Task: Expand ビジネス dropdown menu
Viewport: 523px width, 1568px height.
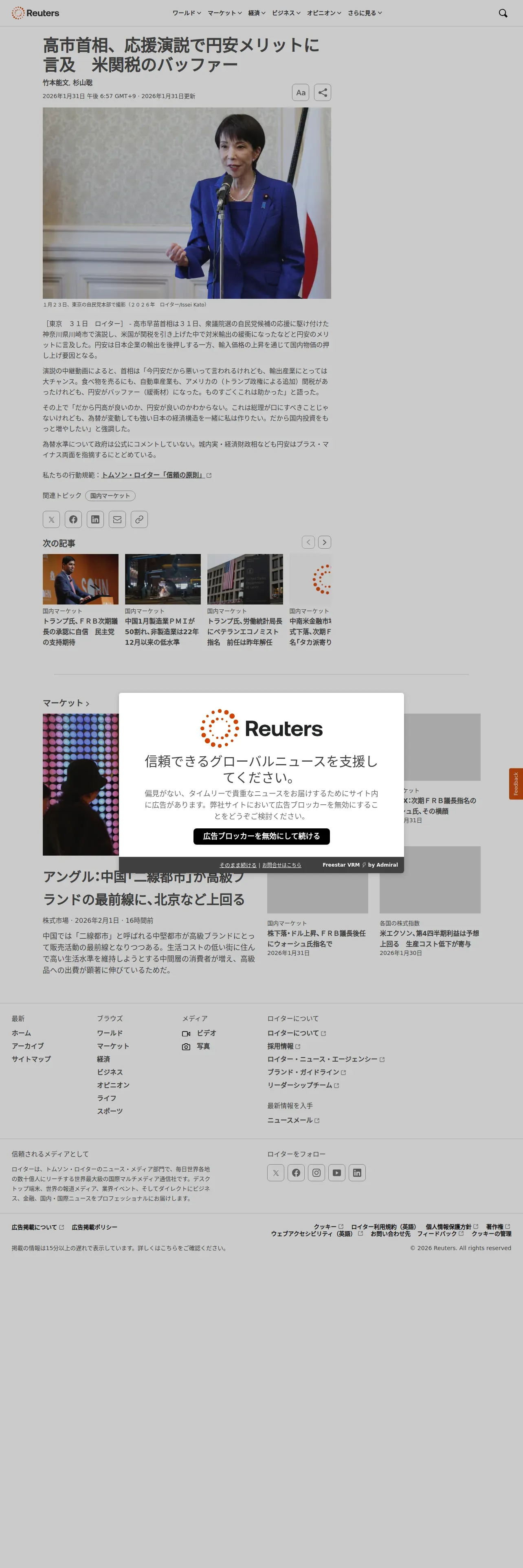Action: [x=286, y=13]
